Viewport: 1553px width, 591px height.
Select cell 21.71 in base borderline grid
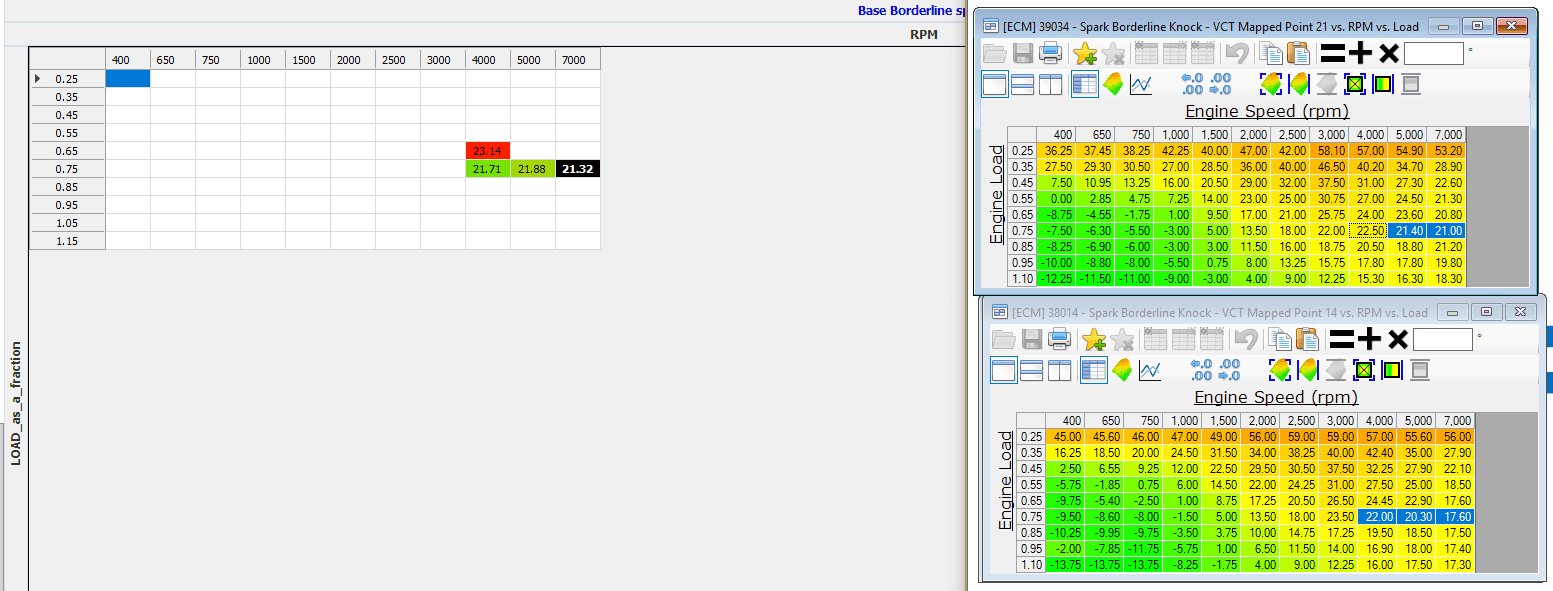pyautogui.click(x=487, y=169)
